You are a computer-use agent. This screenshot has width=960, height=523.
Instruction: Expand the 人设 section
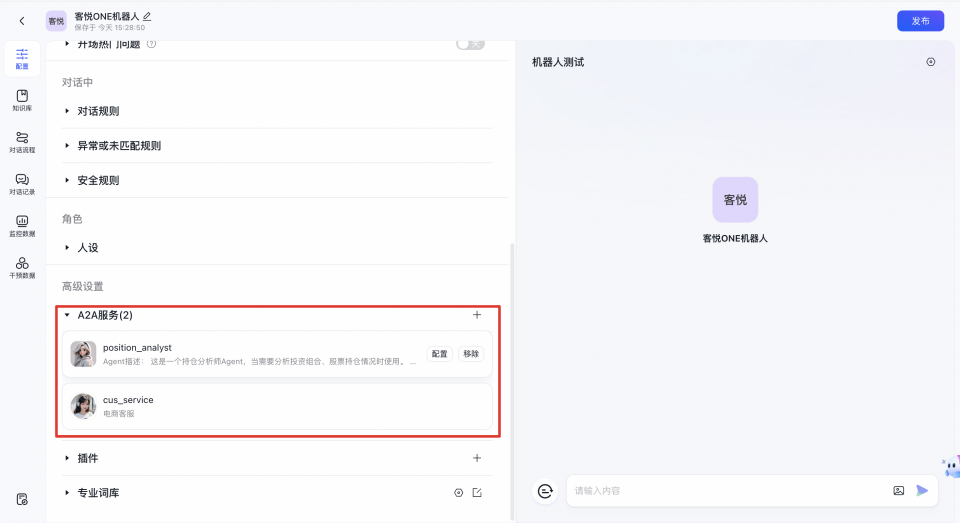[x=67, y=247]
